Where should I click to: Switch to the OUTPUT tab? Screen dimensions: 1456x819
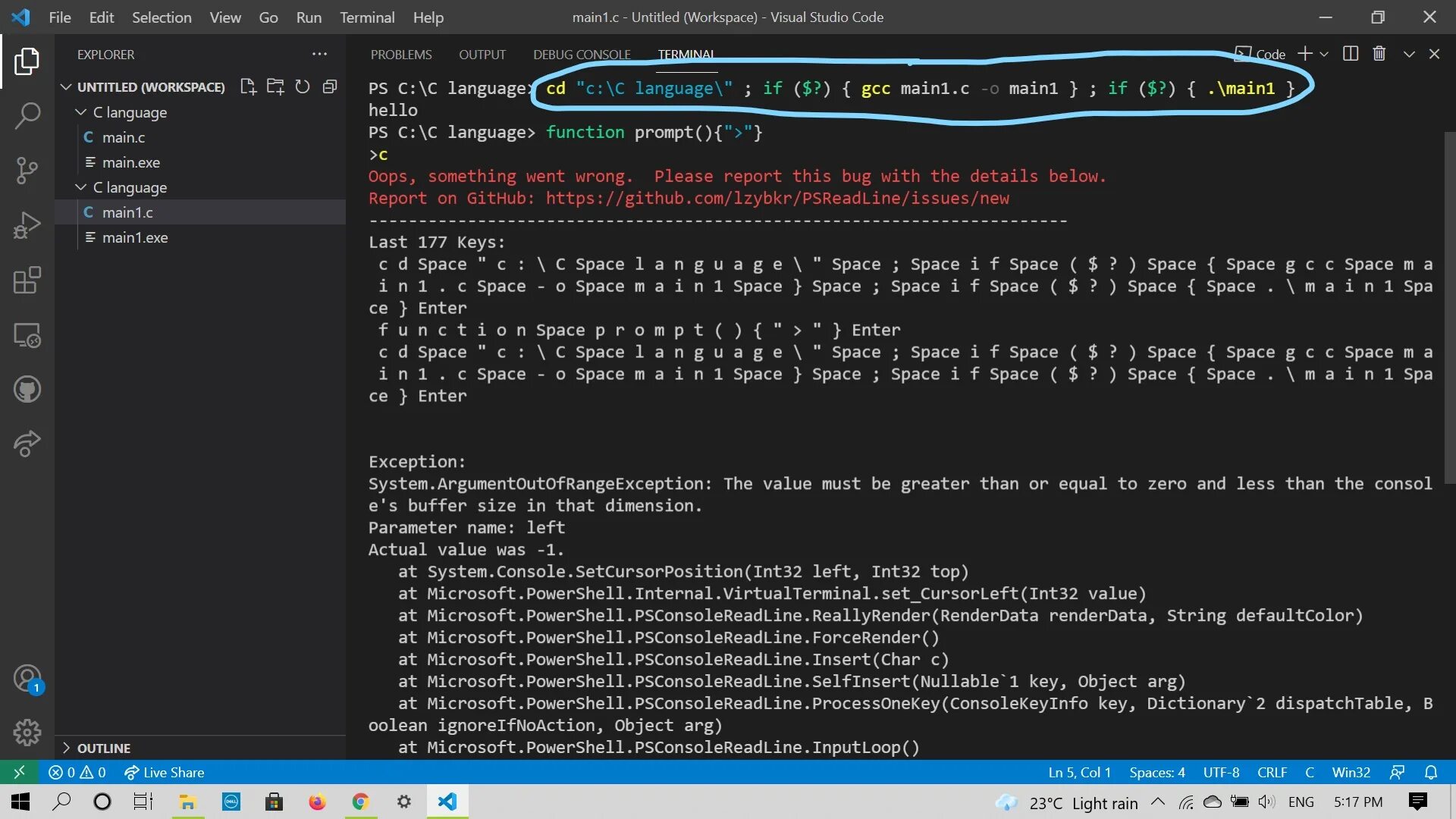(482, 55)
